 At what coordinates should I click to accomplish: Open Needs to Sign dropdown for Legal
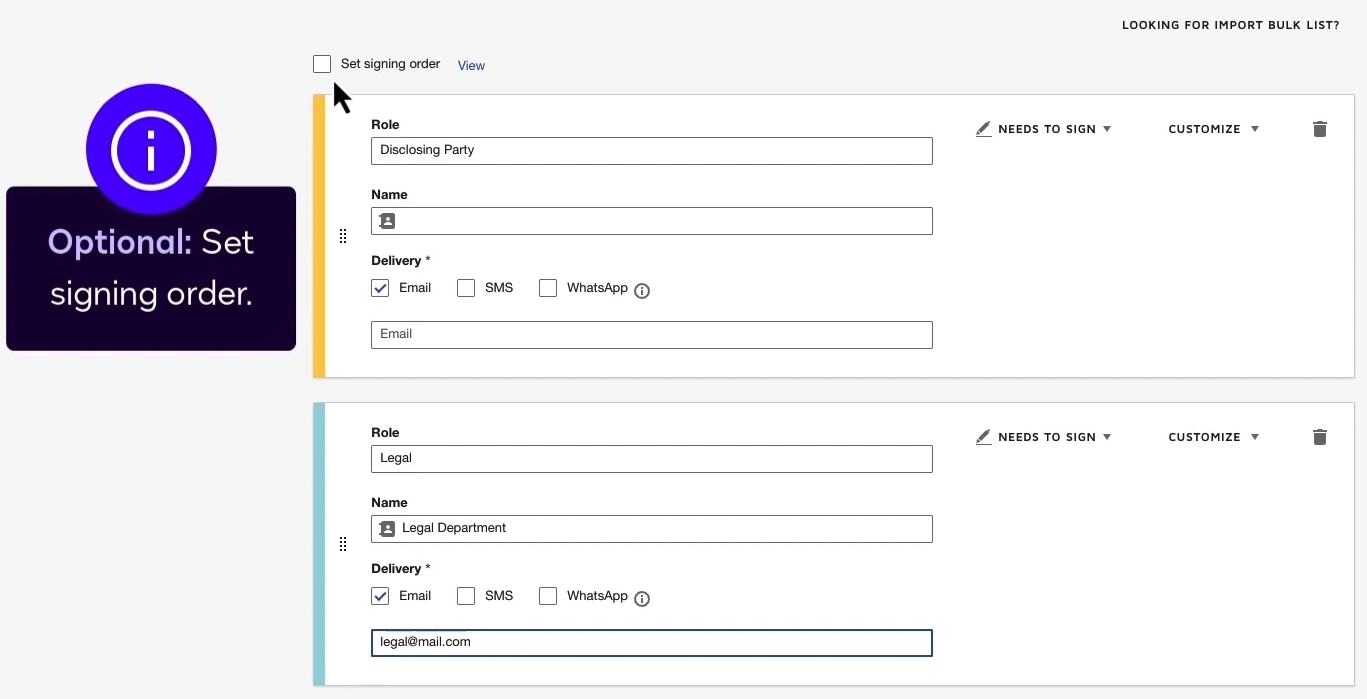1044,437
